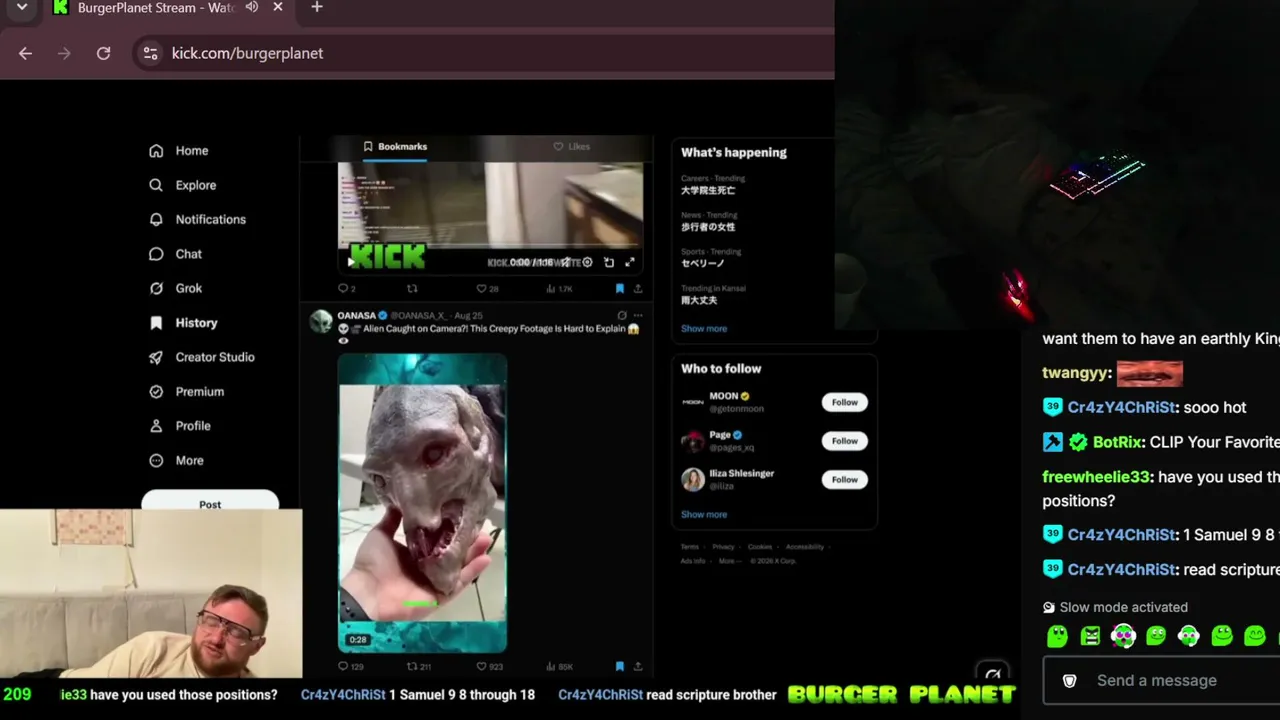Viewport: 1280px width, 720px height.
Task: Play the Kick embedded video
Action: pos(350,262)
